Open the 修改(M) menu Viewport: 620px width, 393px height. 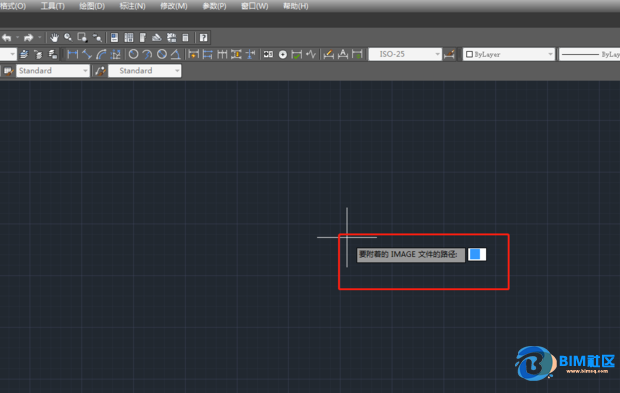[174, 6]
